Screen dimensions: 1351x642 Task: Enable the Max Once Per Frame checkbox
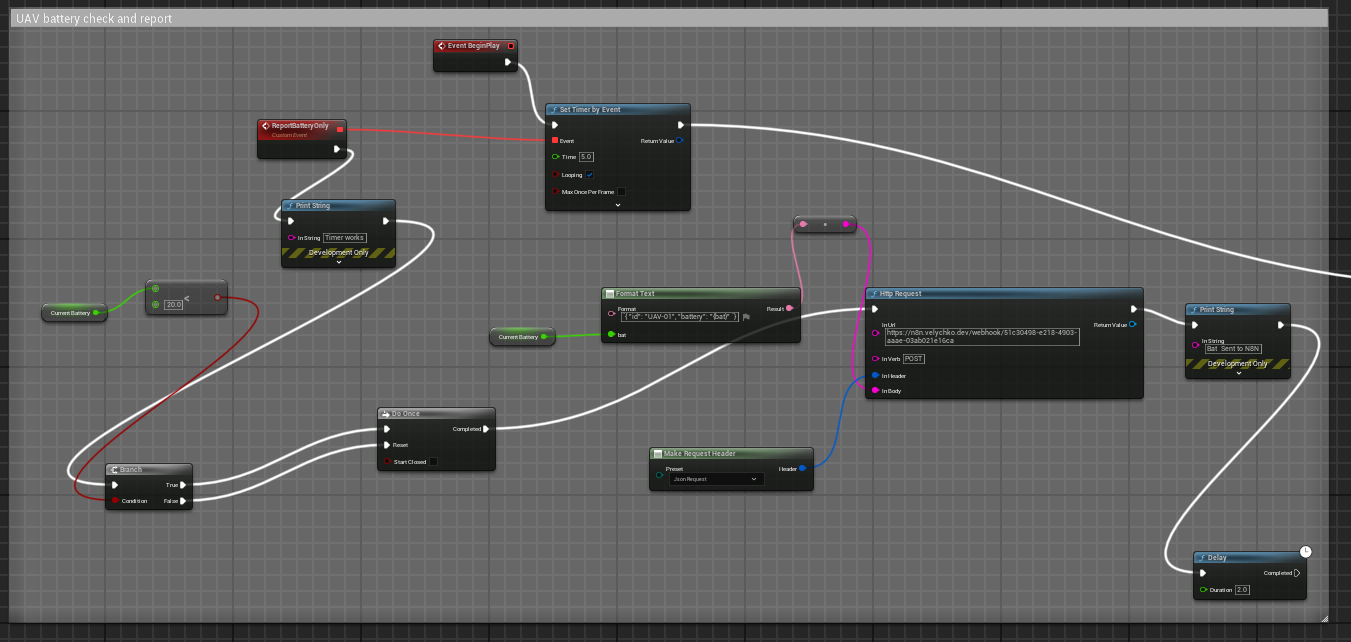pyautogui.click(x=621, y=191)
